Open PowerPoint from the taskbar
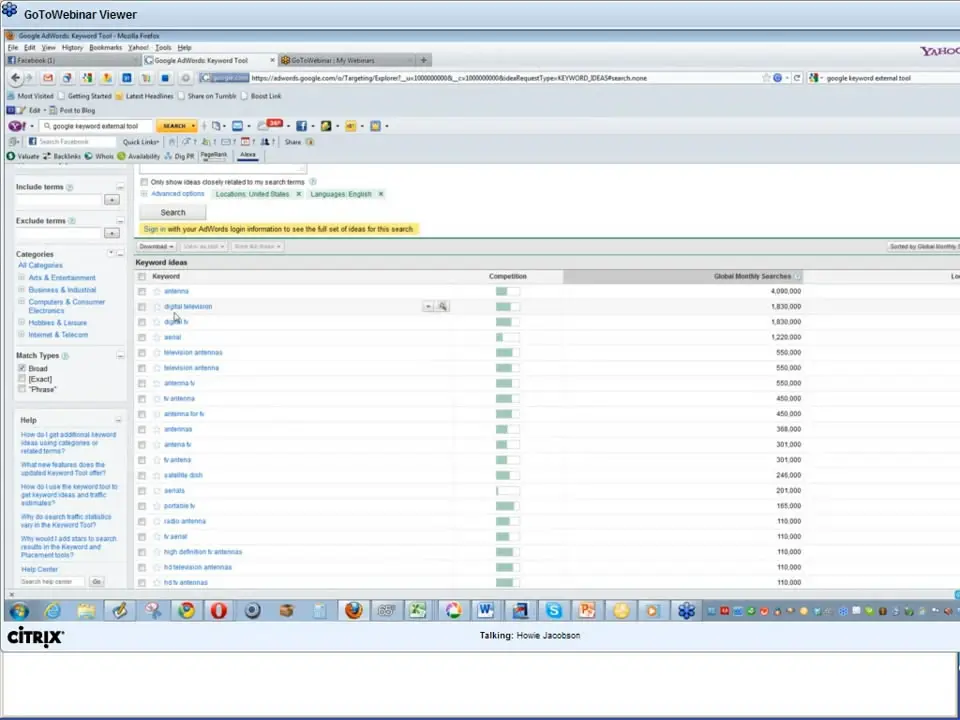Image resolution: width=960 pixels, height=720 pixels. [587, 610]
